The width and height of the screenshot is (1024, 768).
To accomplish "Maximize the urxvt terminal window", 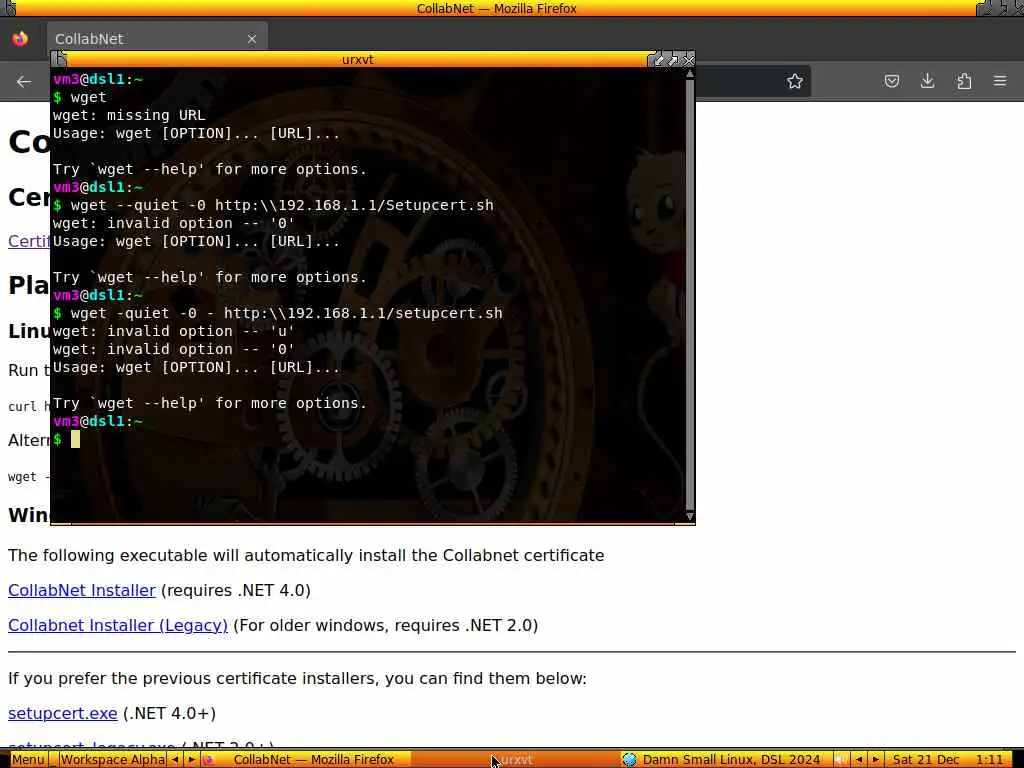I will [x=673, y=60].
